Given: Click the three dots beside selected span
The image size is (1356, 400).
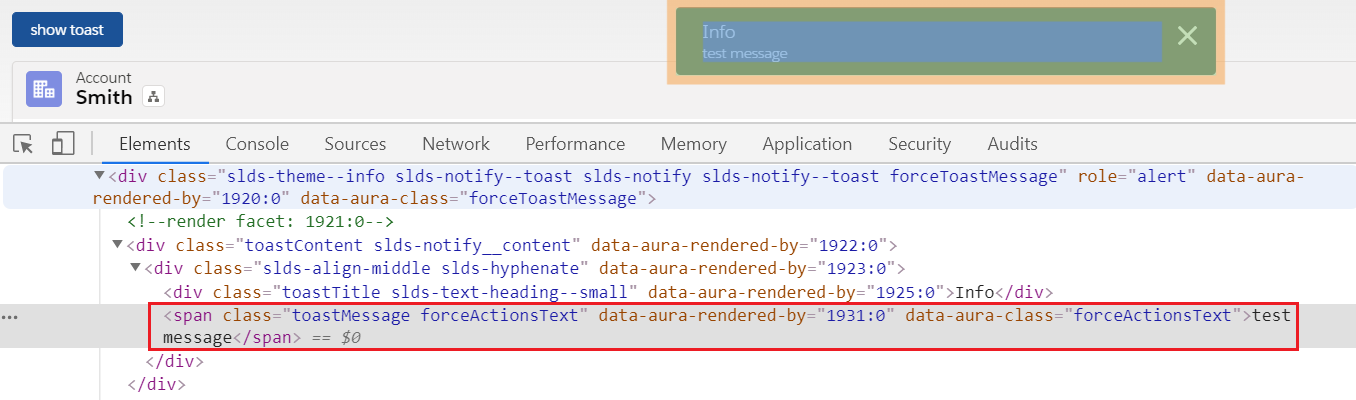Looking at the screenshot, I should coord(10,317).
